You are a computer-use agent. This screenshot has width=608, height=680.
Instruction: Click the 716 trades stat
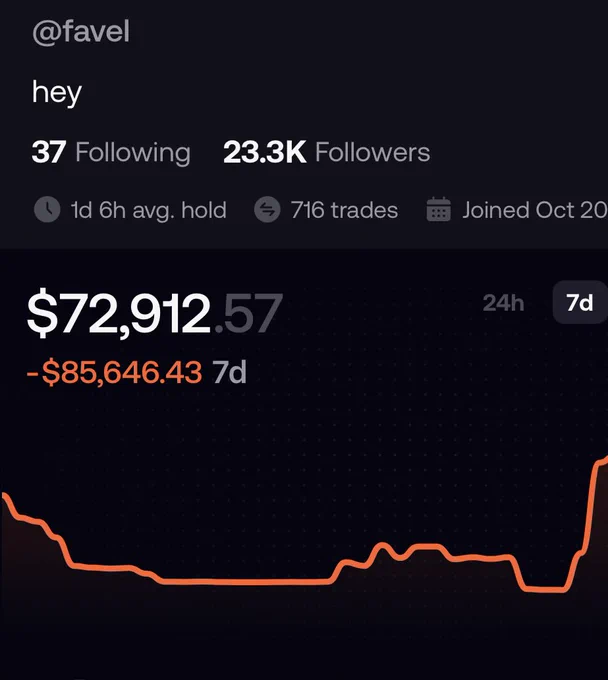pos(344,210)
